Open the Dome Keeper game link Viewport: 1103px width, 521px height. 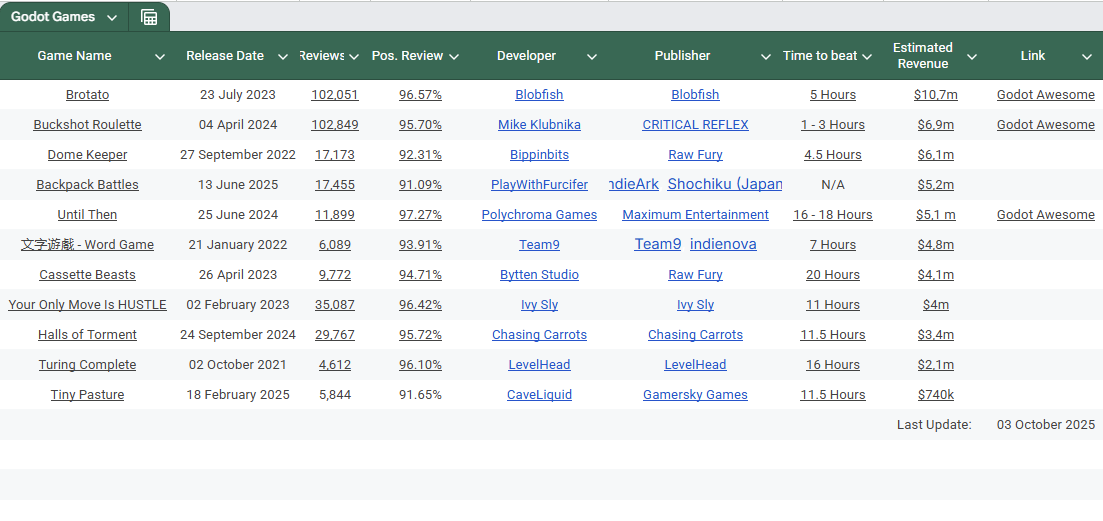[87, 155]
